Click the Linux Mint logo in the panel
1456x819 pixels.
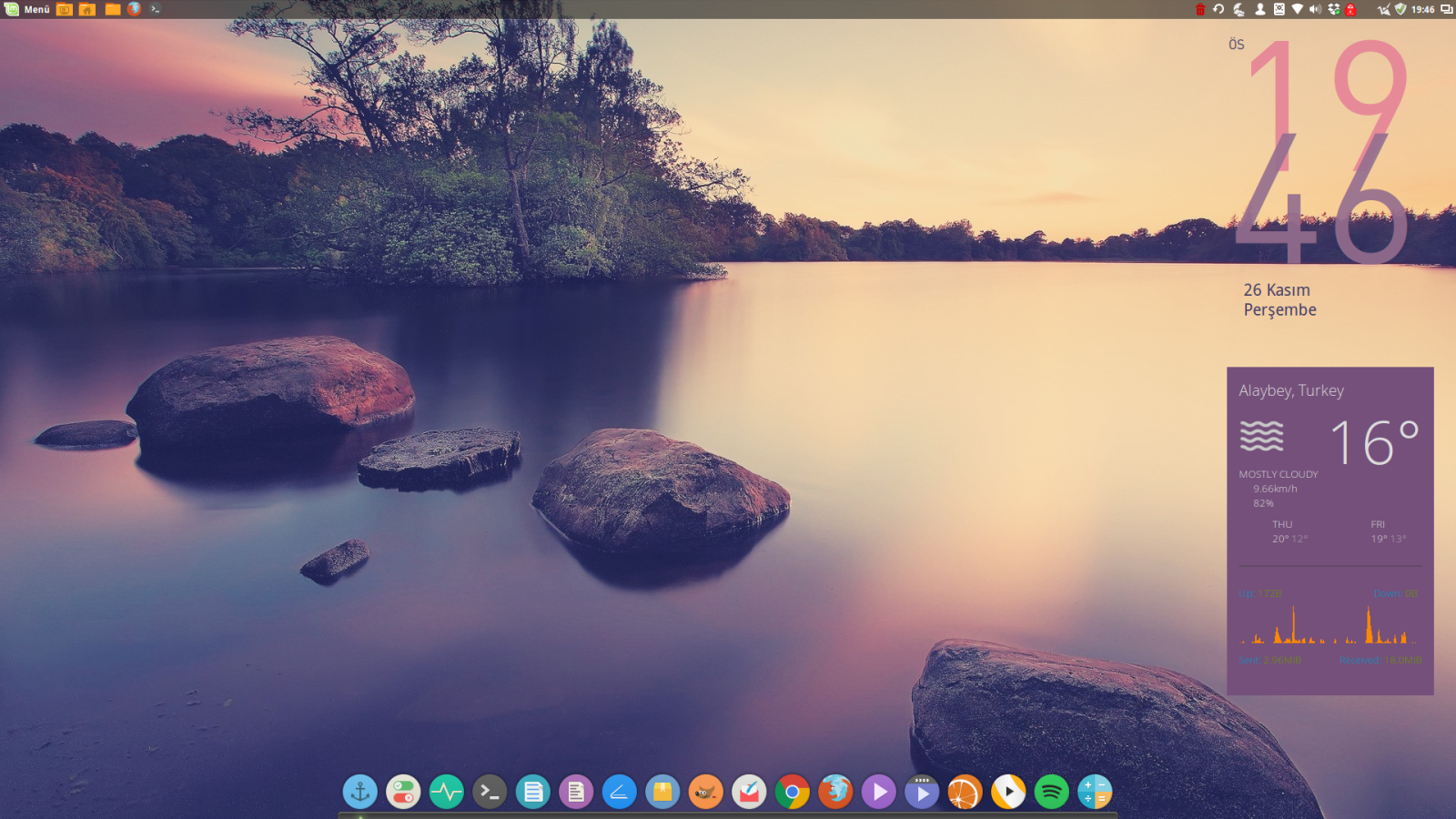pyautogui.click(x=12, y=9)
